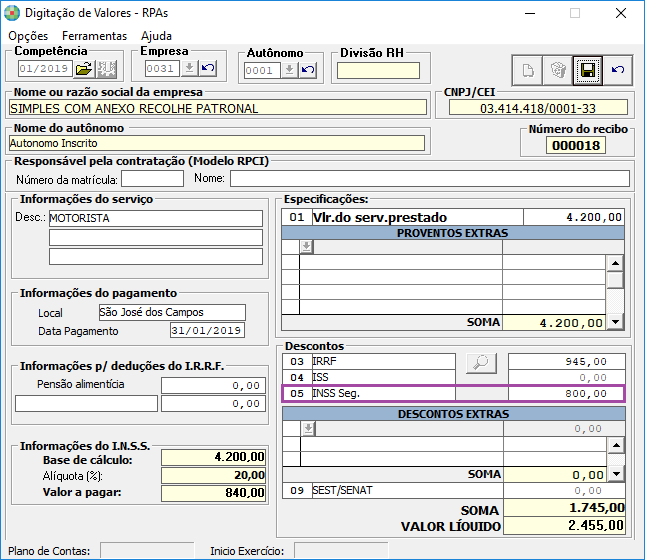
Task: Click Proventos SOMA amount 4.200,00
Action: 554,323
